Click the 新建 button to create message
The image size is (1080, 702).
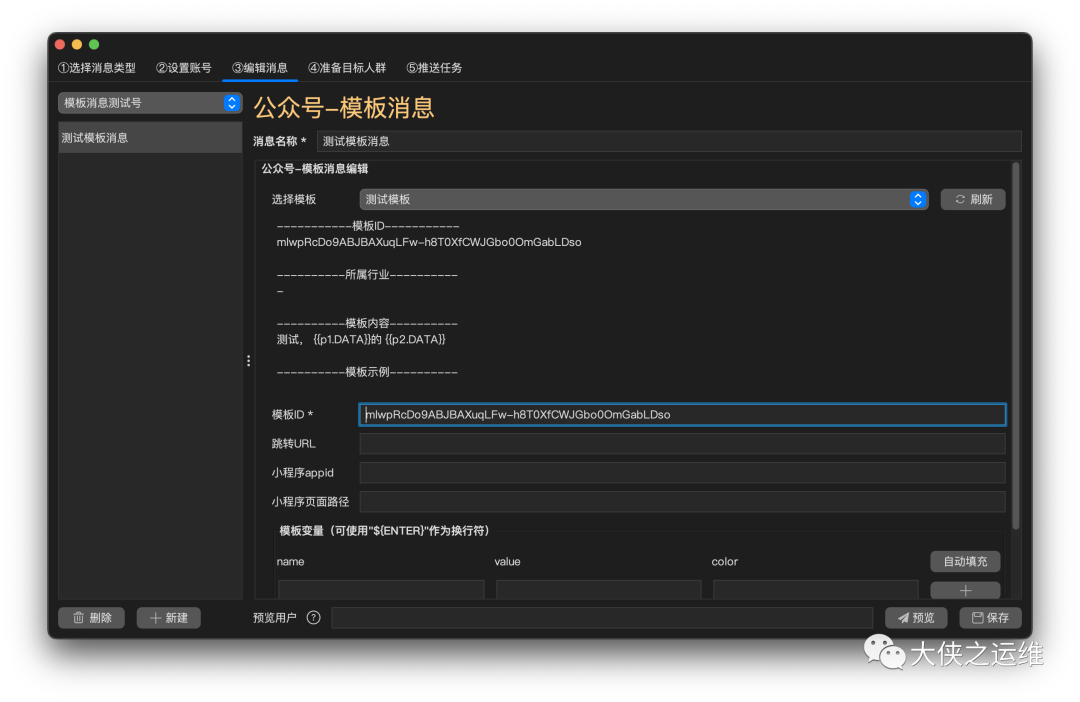coord(169,618)
